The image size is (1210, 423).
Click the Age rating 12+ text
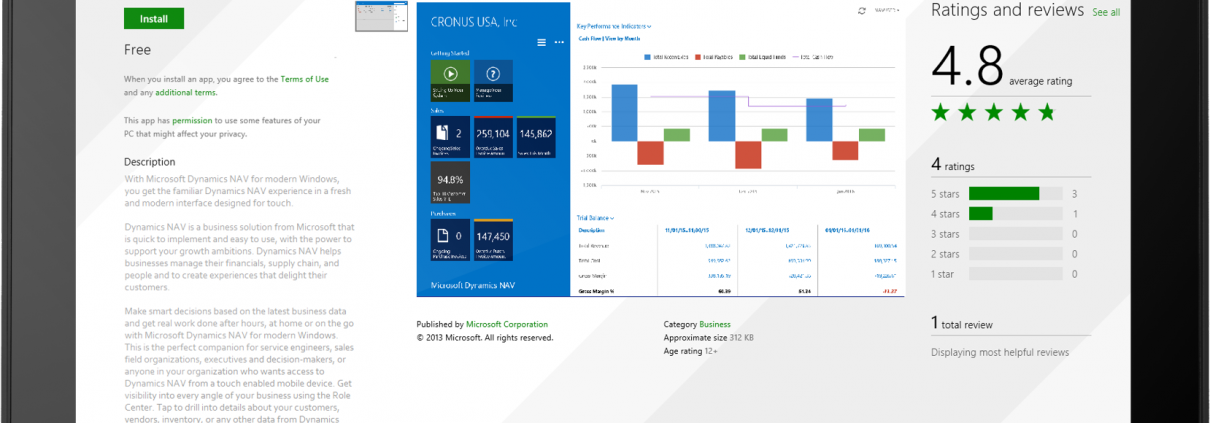[690, 351]
